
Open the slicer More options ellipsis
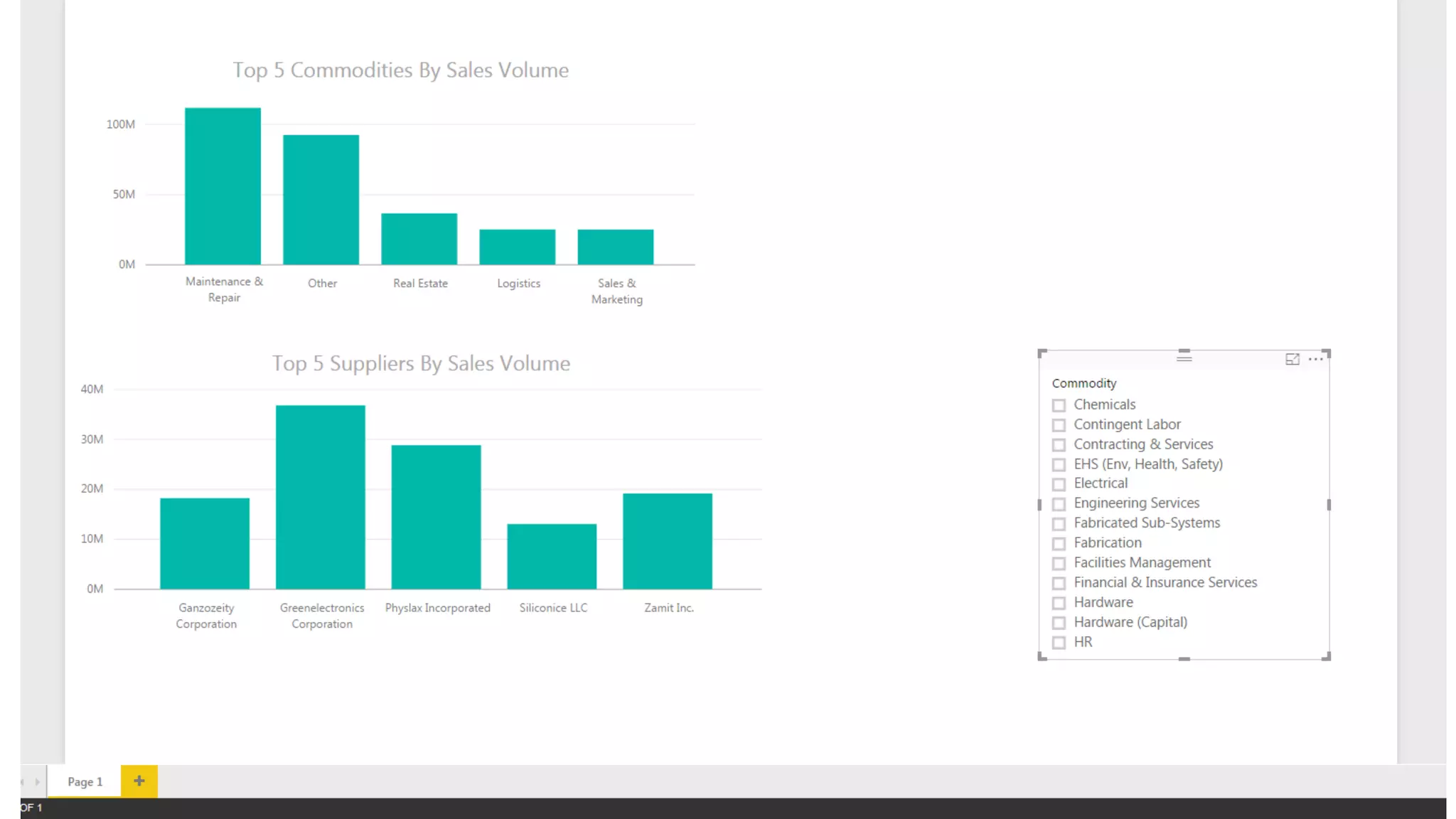tap(1316, 360)
